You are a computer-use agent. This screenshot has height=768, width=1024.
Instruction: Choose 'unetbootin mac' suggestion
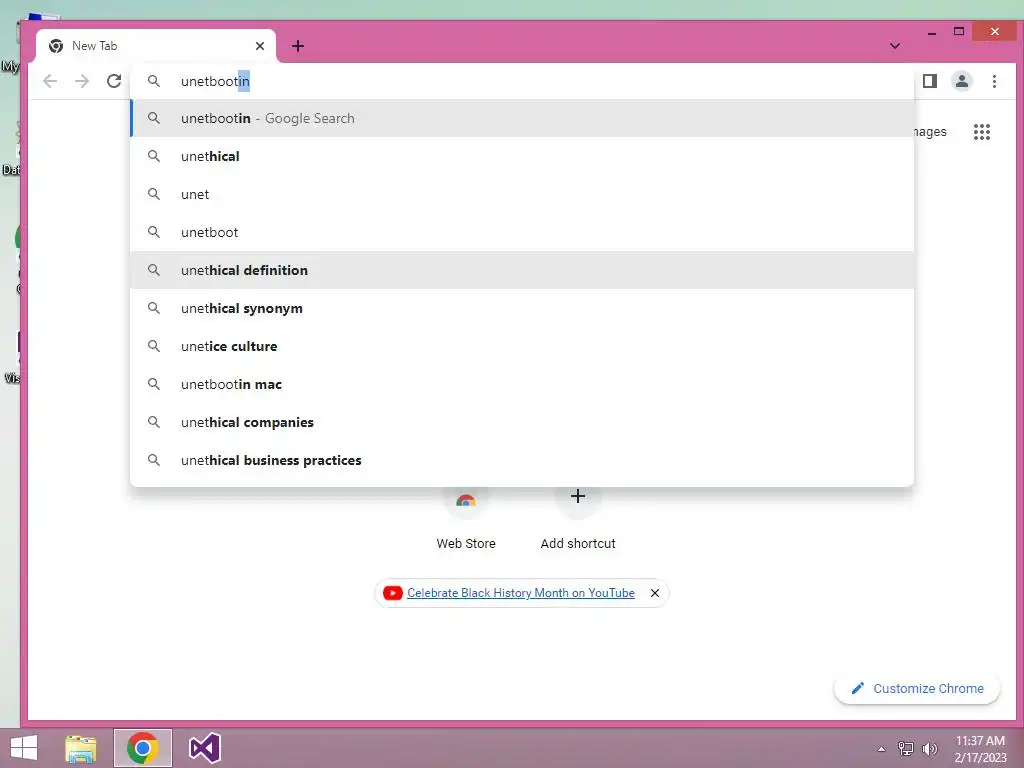tap(522, 384)
